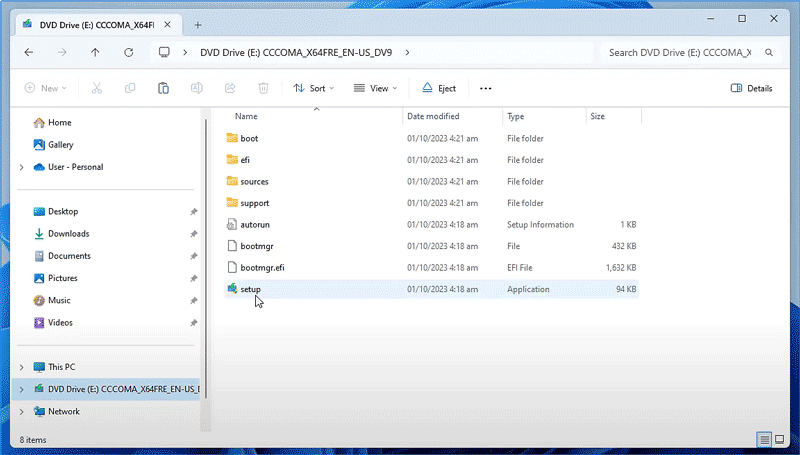Expand the This PC tree node
Screen dimensions: 800x455
point(21,367)
